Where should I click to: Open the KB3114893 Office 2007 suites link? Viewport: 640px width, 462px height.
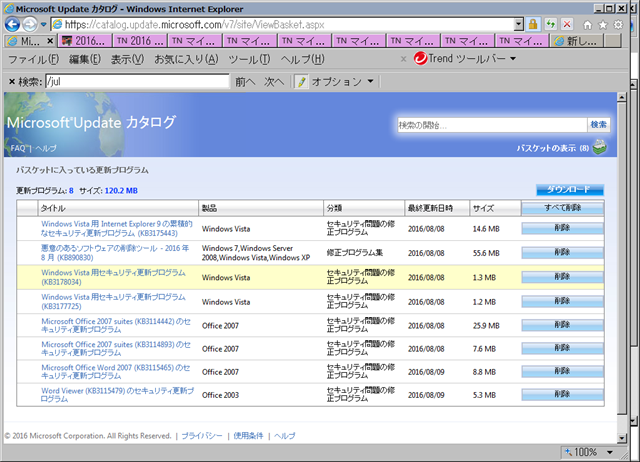[x=116, y=349]
